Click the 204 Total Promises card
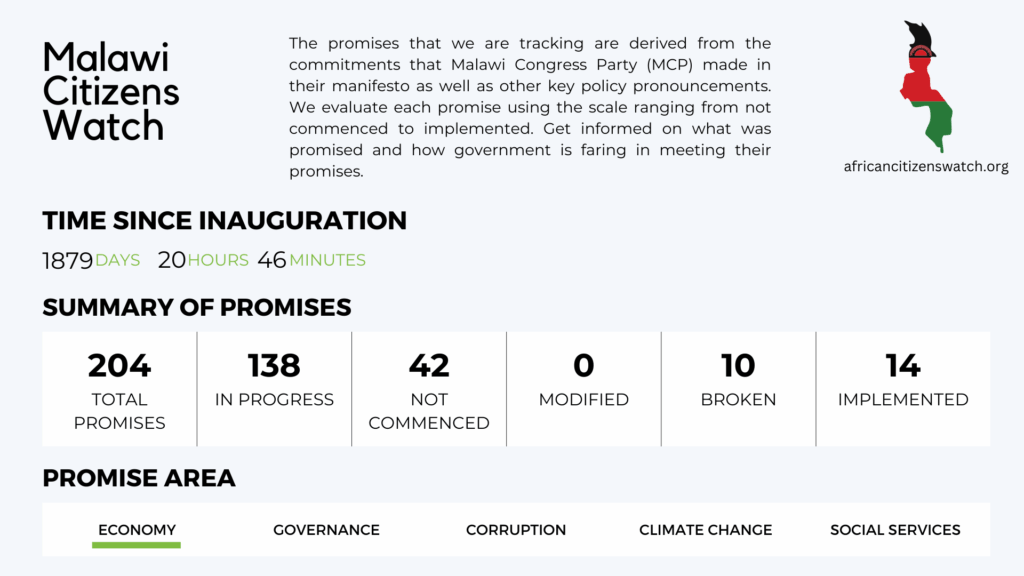The height and width of the screenshot is (576, 1024). (x=120, y=389)
